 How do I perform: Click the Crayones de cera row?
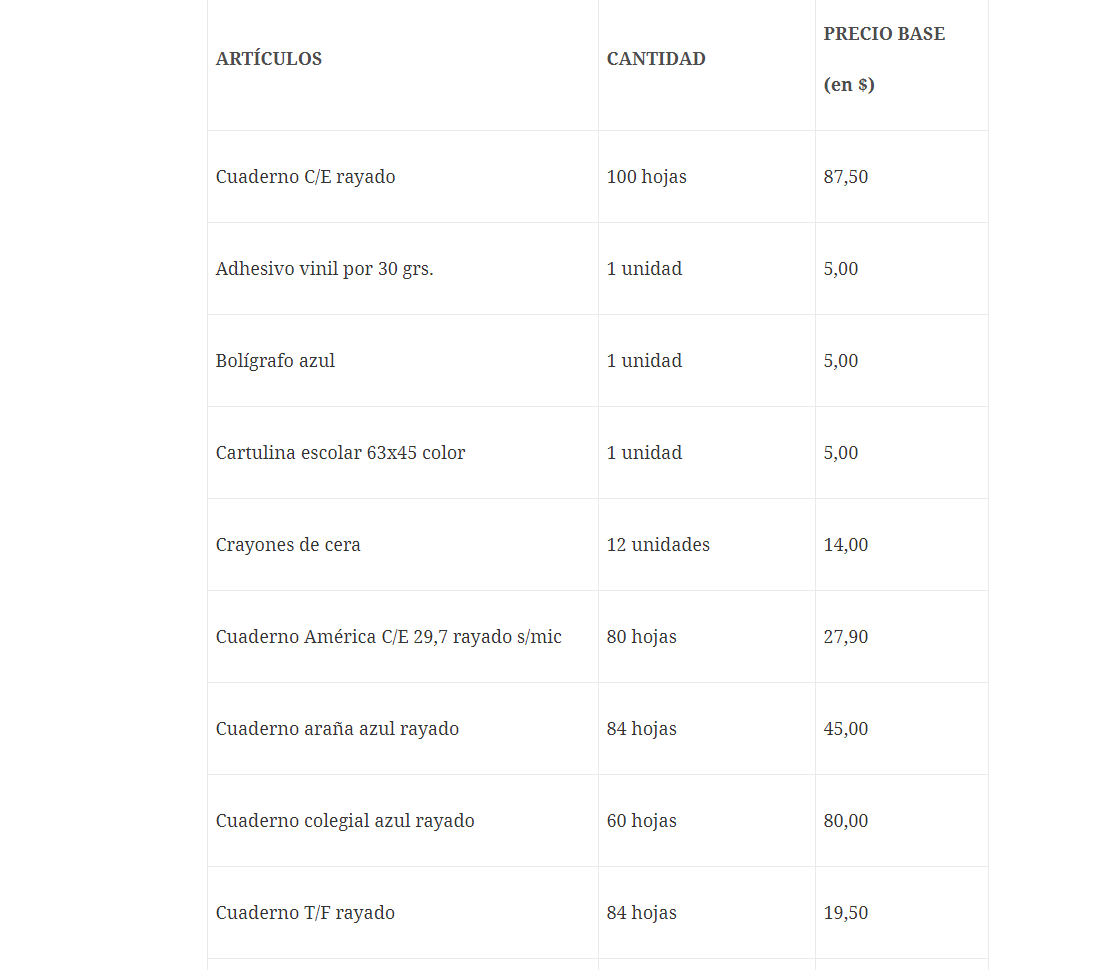coord(288,545)
